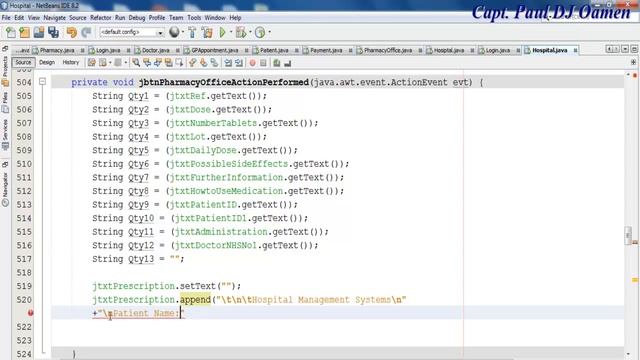This screenshot has width=640, height=360.
Task: Select the Source view toggle button
Action: tap(23, 62)
